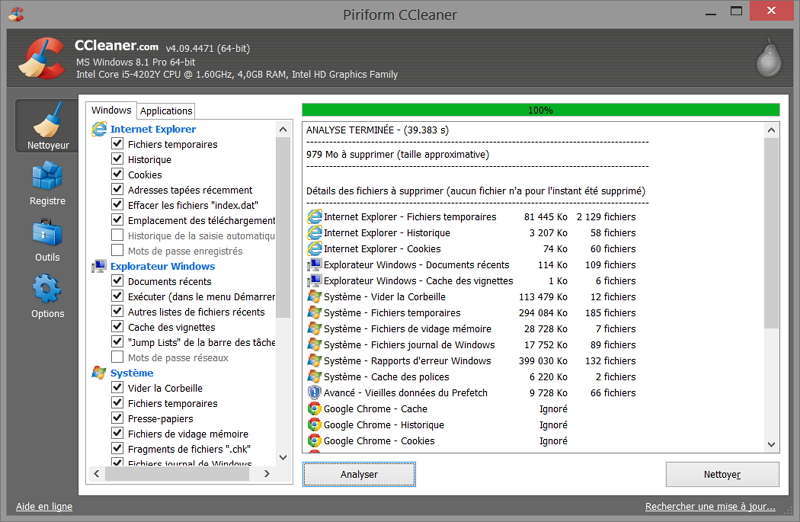
Task: Enable Historique de la saisie automatique
Action: 117,235
